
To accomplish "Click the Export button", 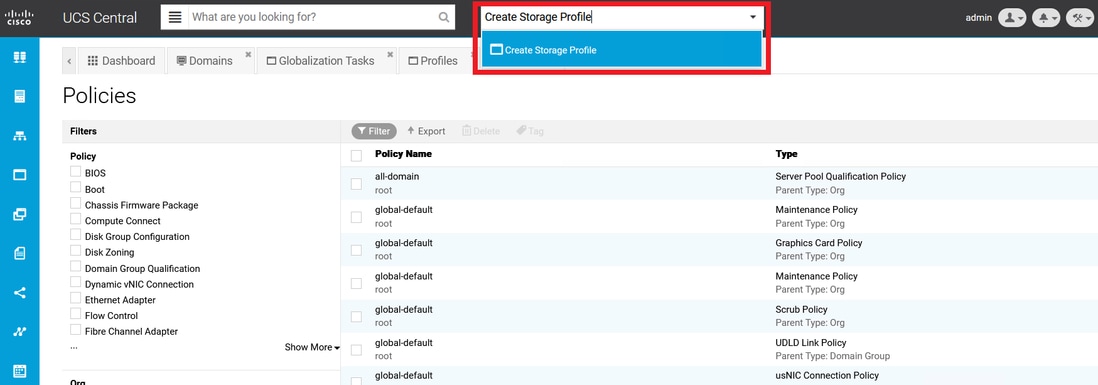I will (426, 131).
